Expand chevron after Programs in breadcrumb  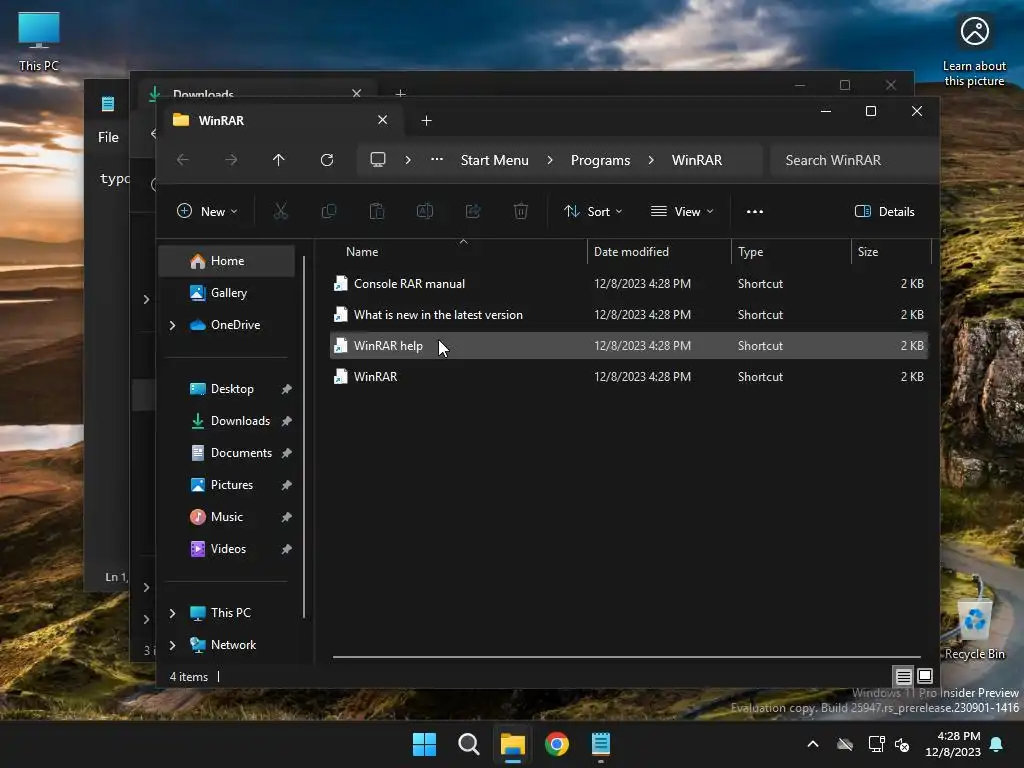(651, 160)
